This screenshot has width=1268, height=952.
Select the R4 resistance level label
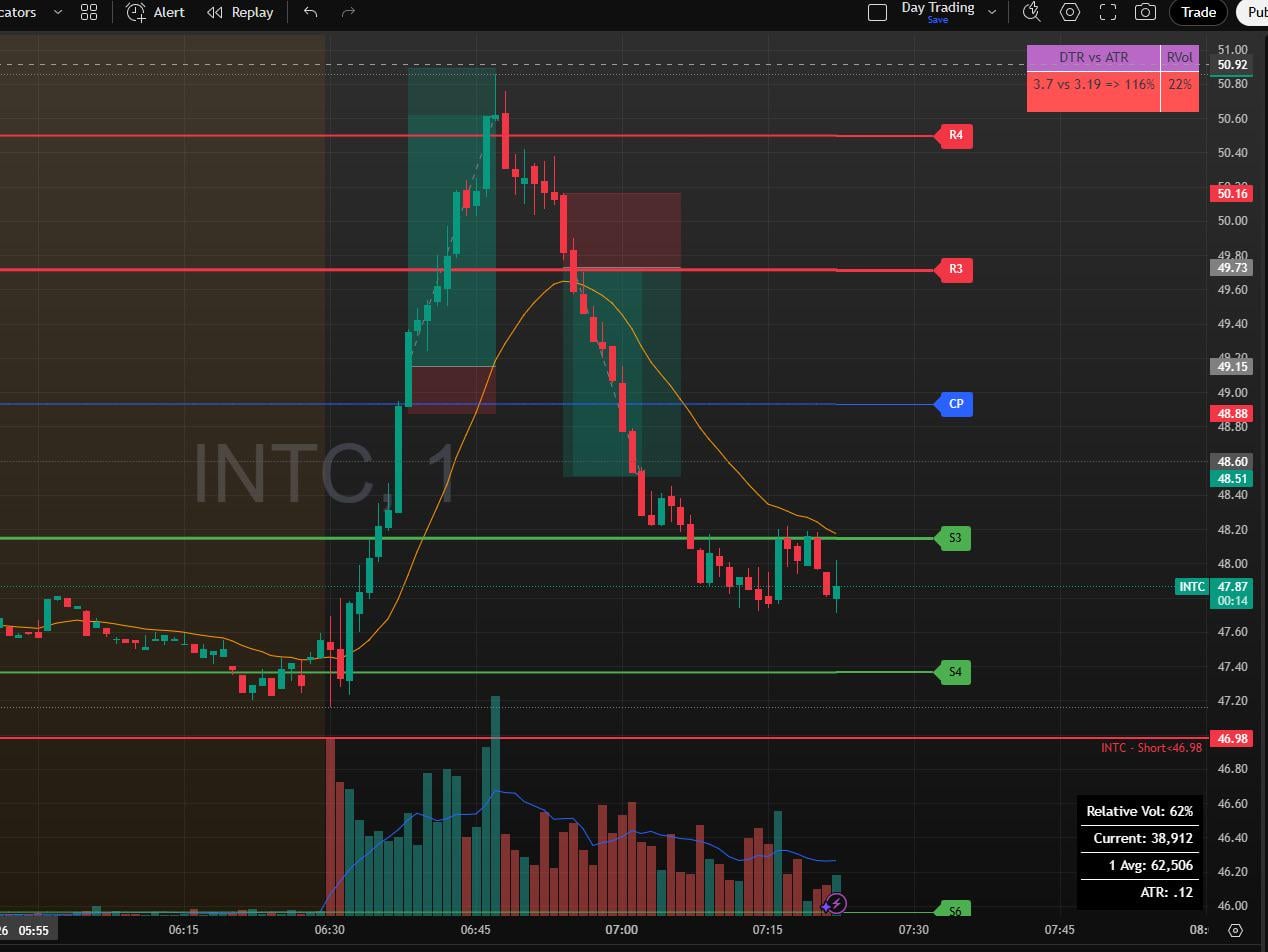point(955,135)
